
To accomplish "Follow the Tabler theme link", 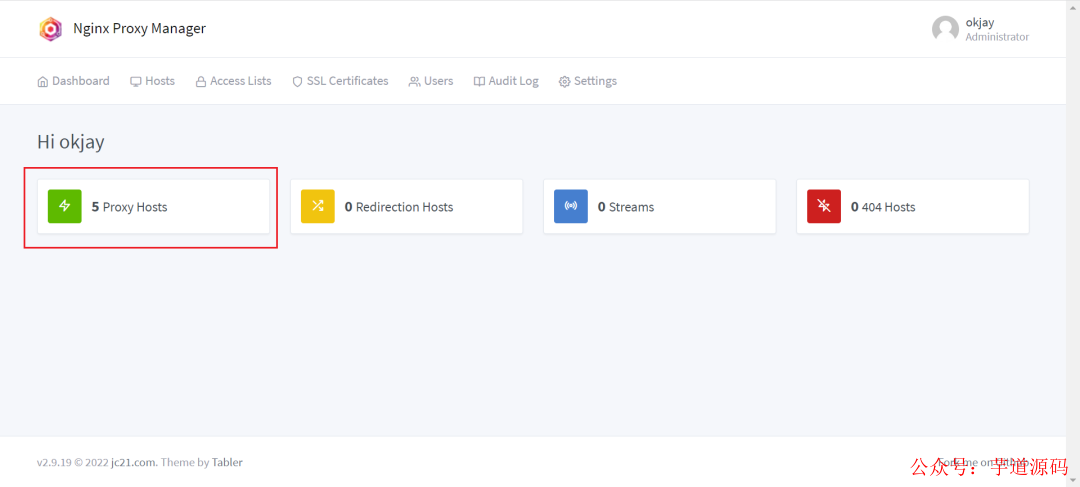I will (x=227, y=462).
